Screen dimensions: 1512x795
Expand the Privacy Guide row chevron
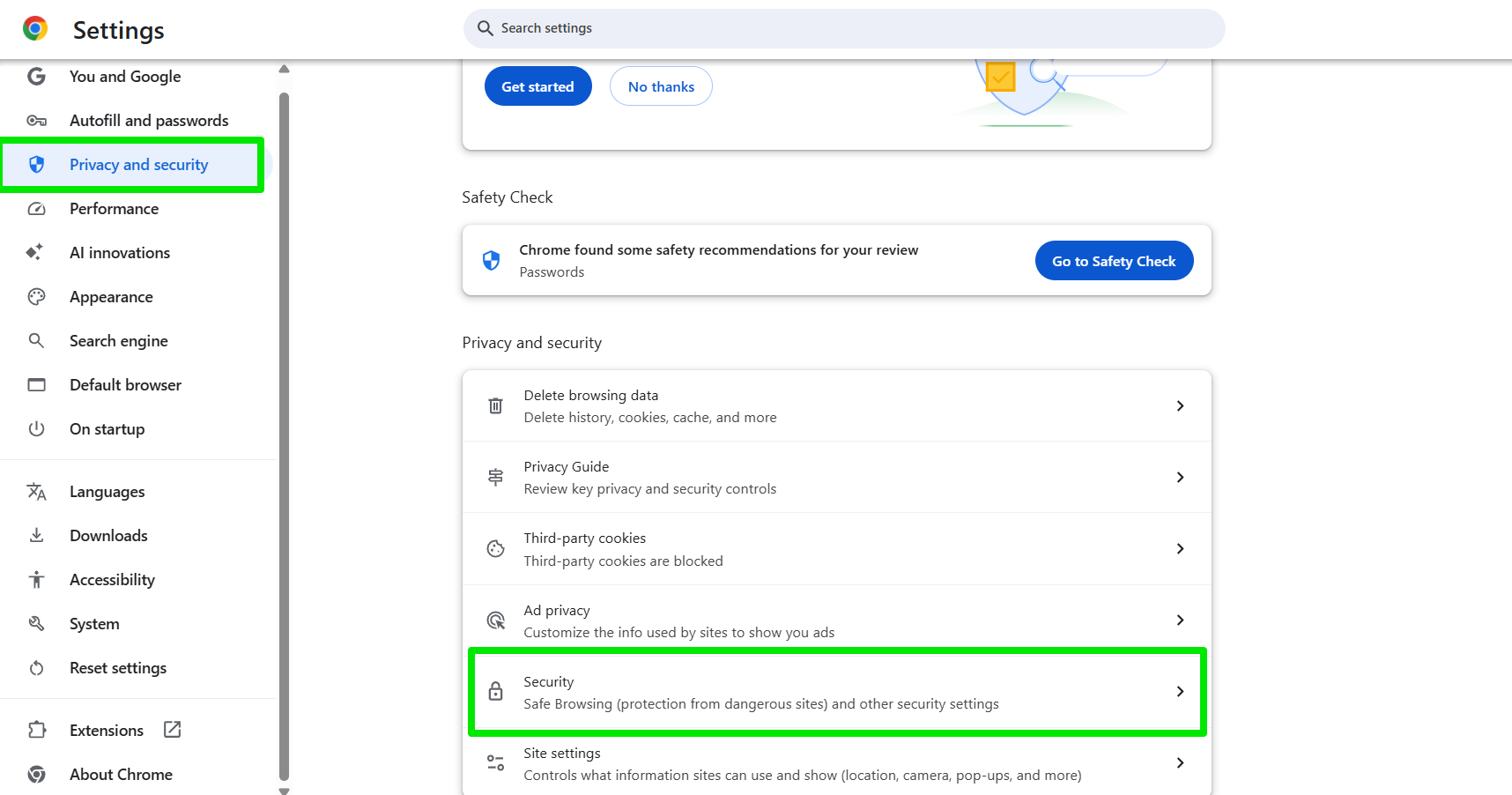coord(1180,478)
